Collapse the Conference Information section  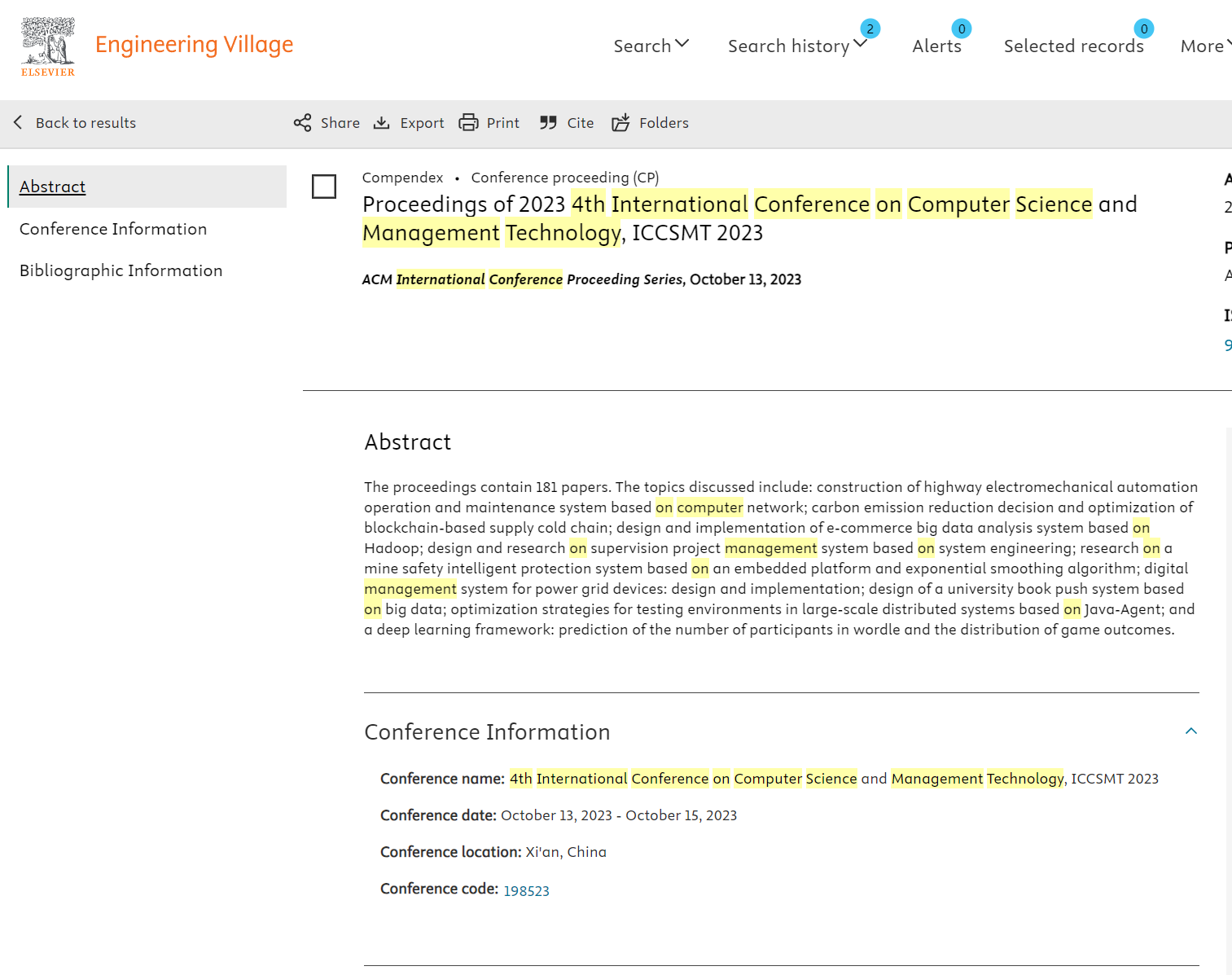(x=1191, y=731)
